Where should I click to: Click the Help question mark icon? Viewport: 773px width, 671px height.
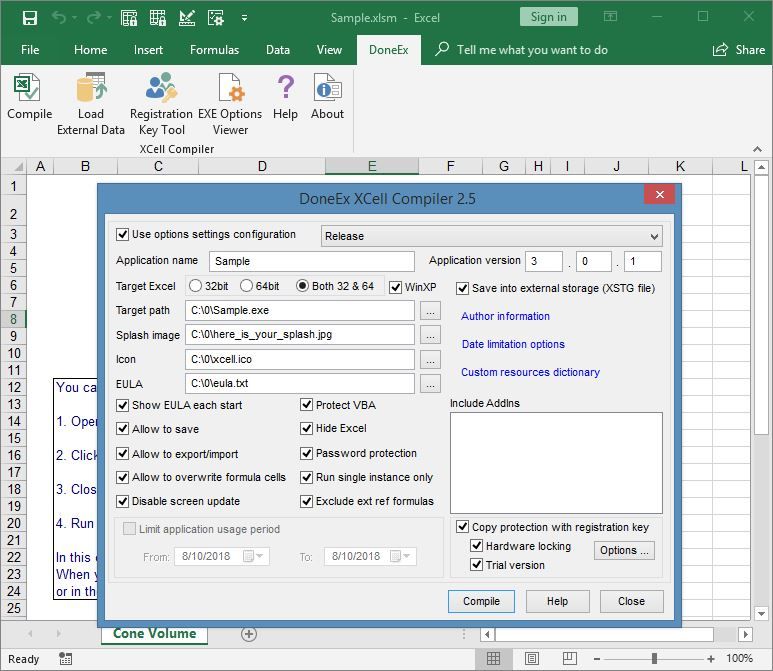[x=285, y=96]
